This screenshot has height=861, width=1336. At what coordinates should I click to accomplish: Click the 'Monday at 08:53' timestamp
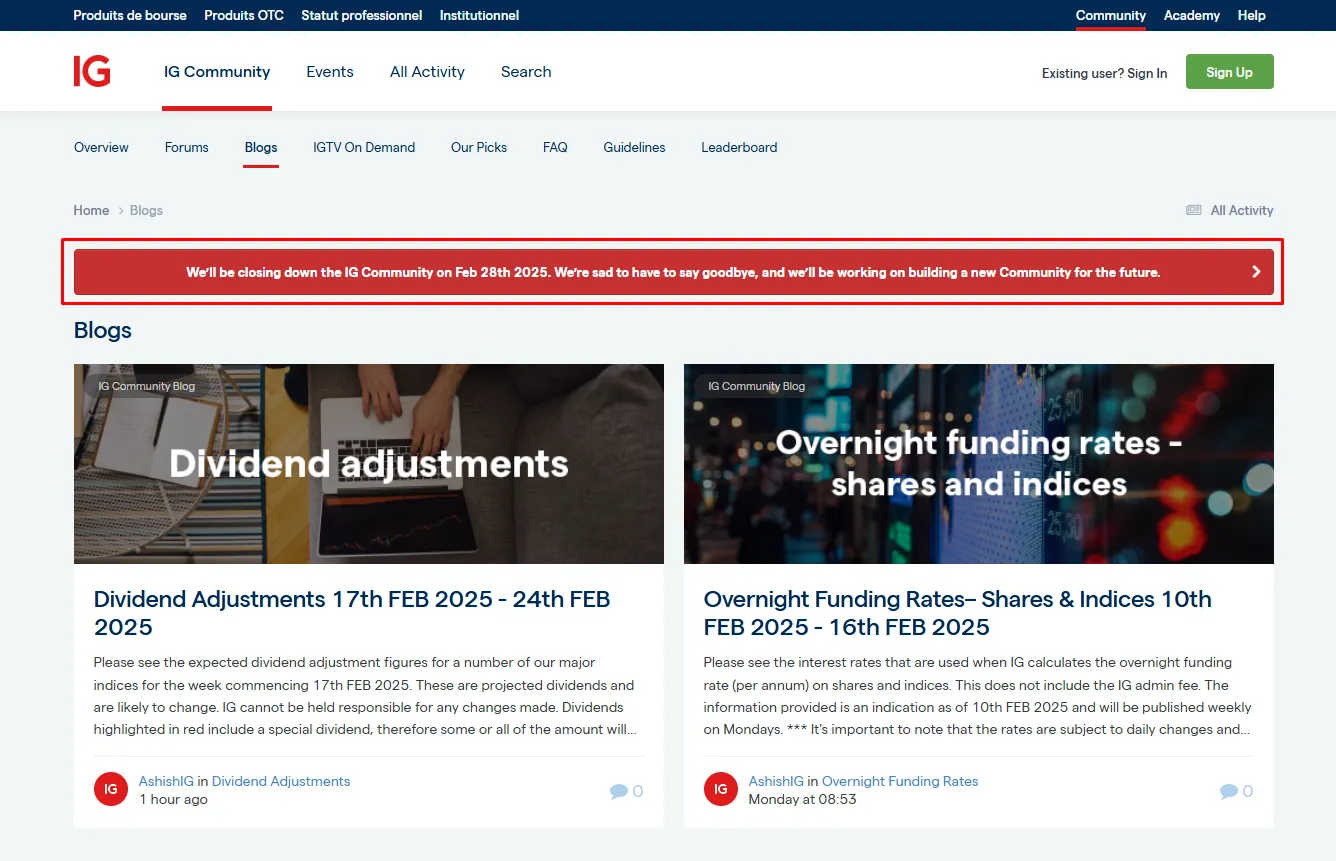click(803, 799)
